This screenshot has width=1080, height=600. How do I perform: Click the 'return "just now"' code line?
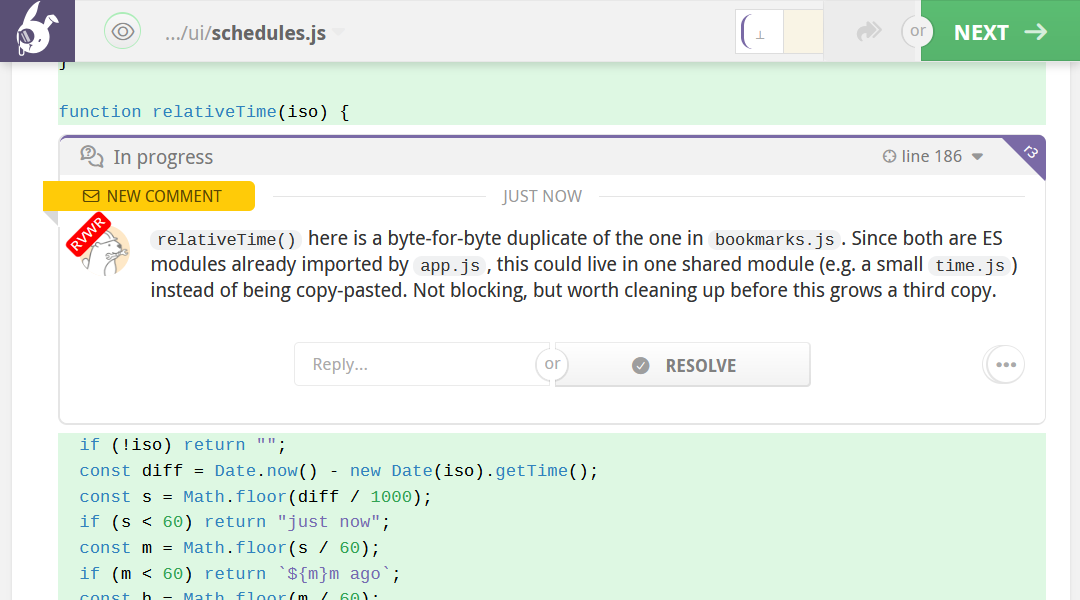pos(234,522)
